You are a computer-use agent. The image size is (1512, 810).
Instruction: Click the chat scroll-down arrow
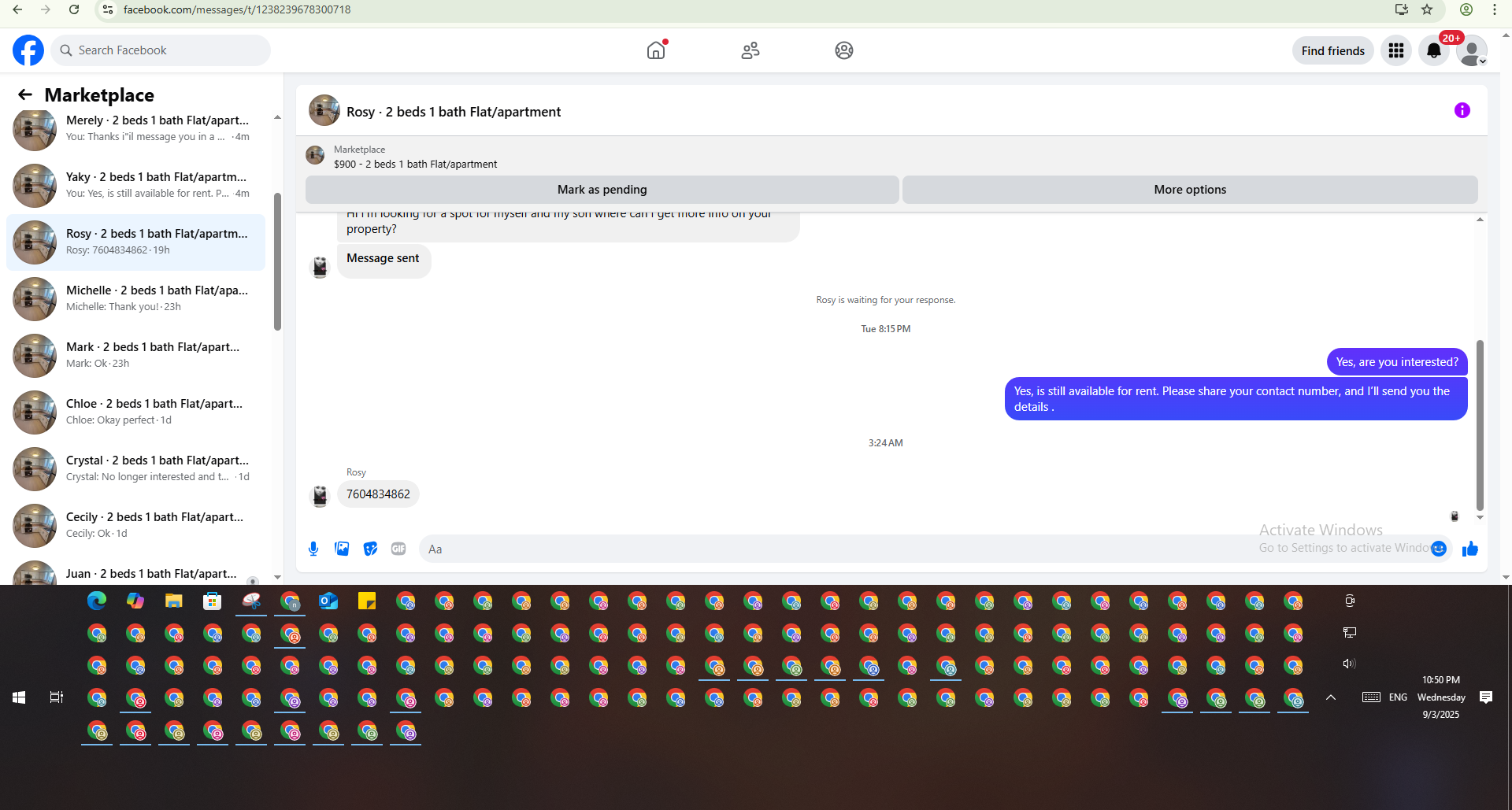click(x=1480, y=517)
